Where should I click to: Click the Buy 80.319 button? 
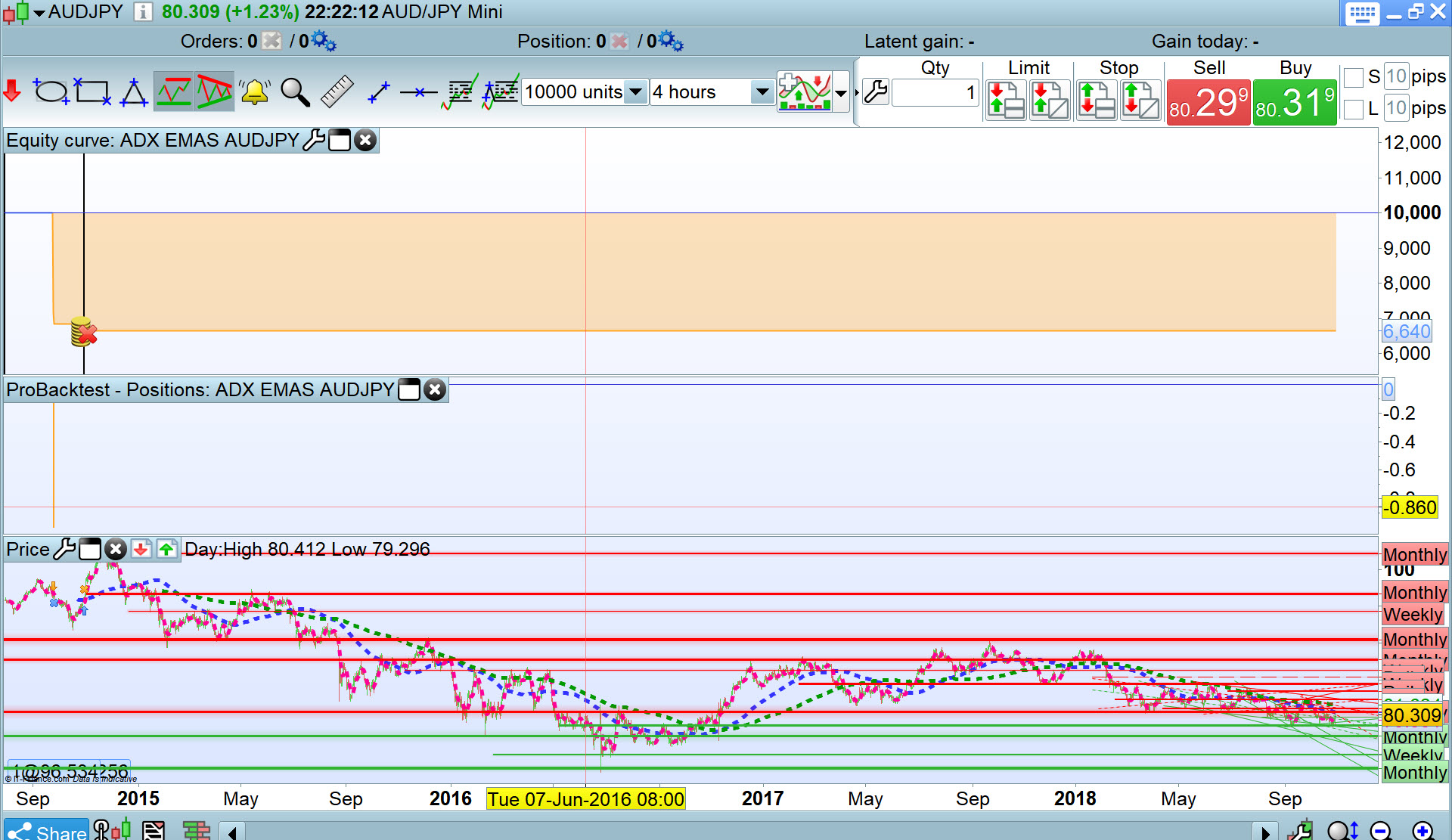tap(1295, 103)
